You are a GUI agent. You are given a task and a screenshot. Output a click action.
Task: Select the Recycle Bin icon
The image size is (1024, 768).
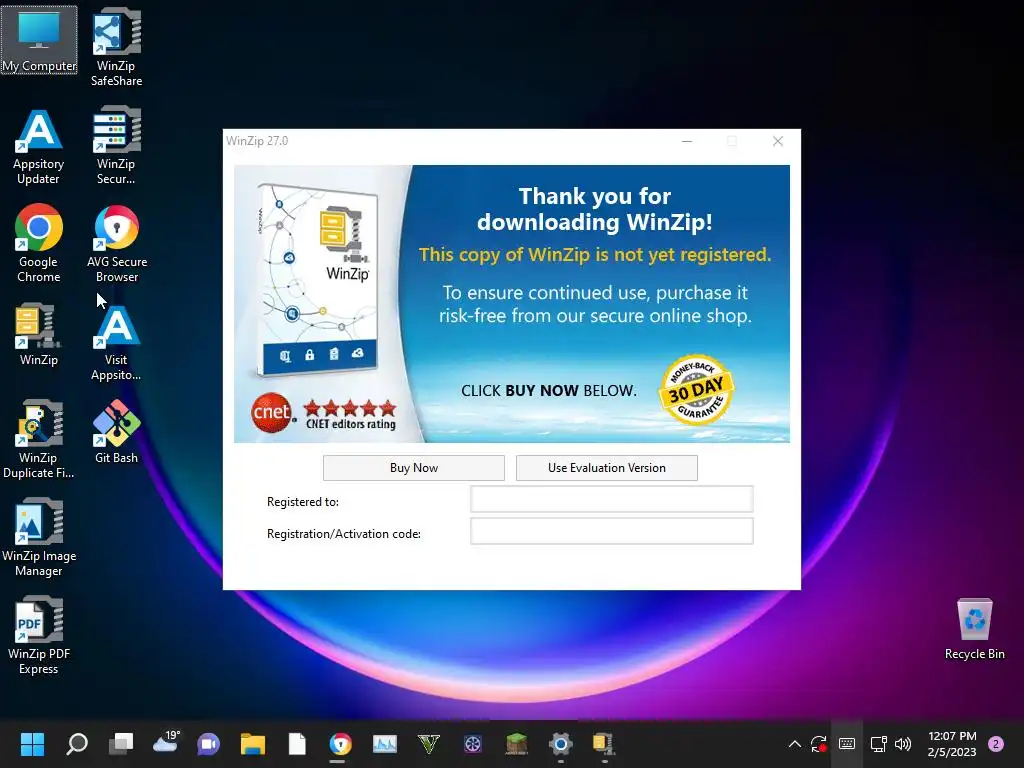[x=974, y=629]
